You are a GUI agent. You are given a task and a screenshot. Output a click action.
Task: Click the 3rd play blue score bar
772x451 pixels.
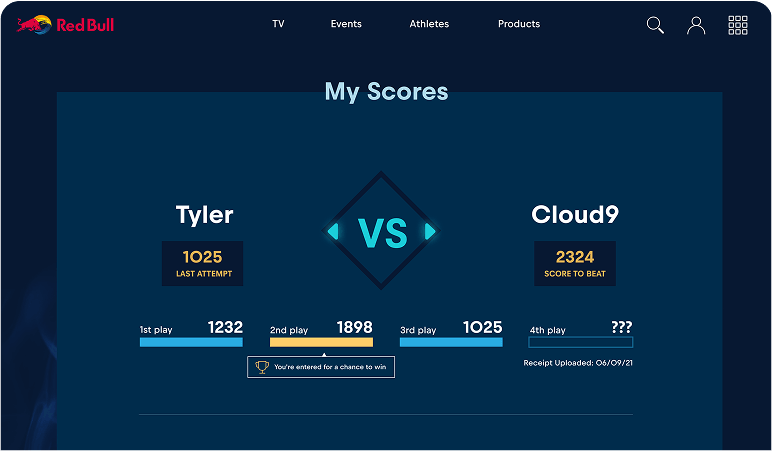[451, 342]
